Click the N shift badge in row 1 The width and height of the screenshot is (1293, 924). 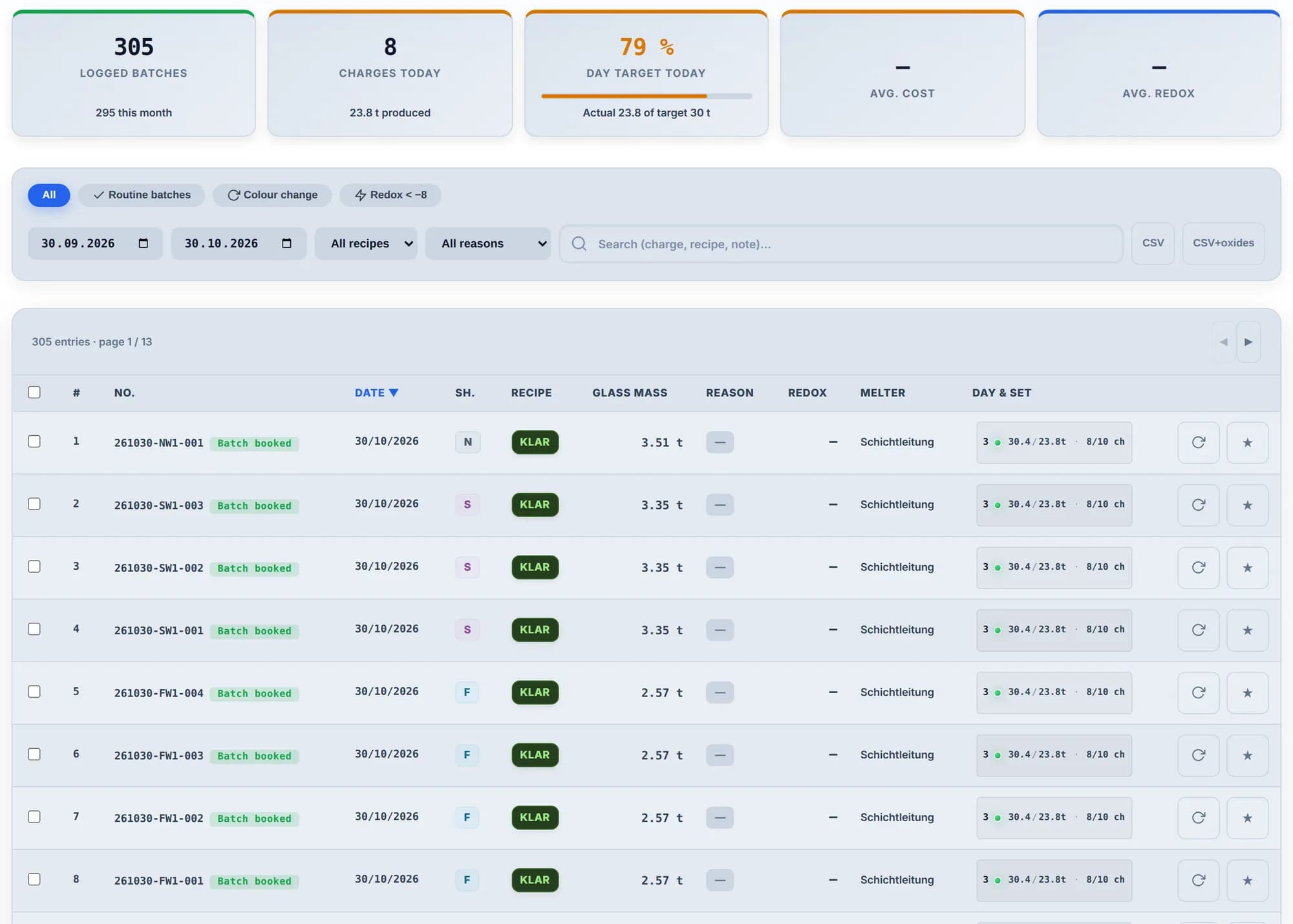coord(467,442)
